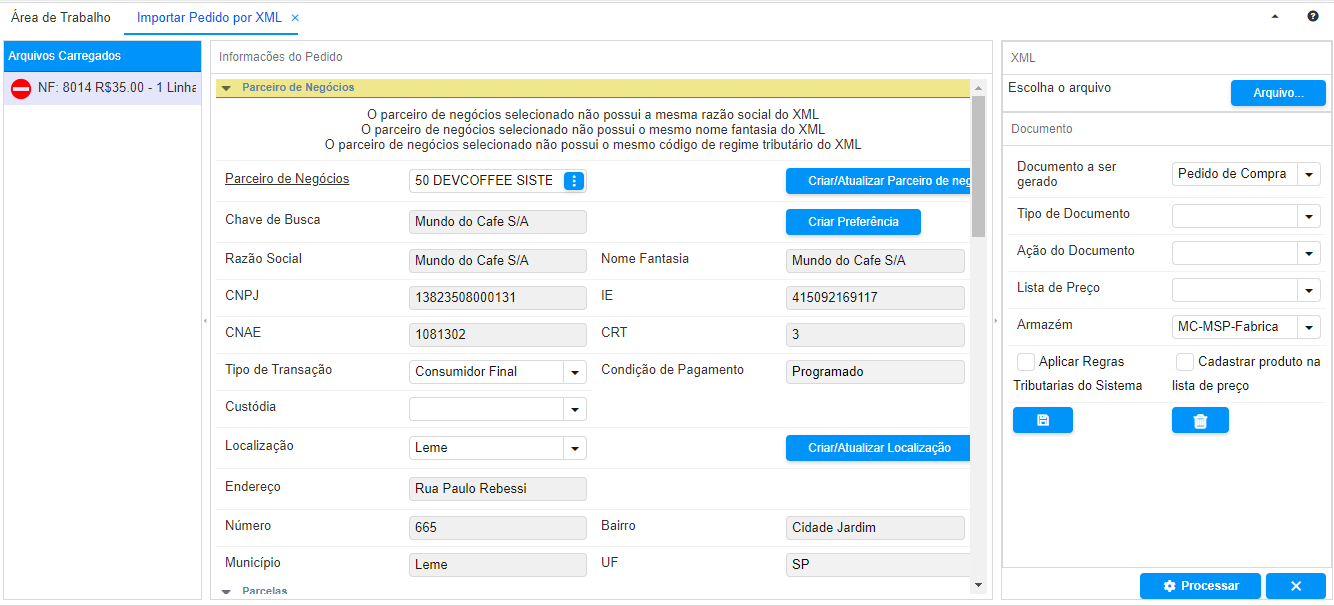Click the save icon in the Documento panel

click(x=1043, y=420)
